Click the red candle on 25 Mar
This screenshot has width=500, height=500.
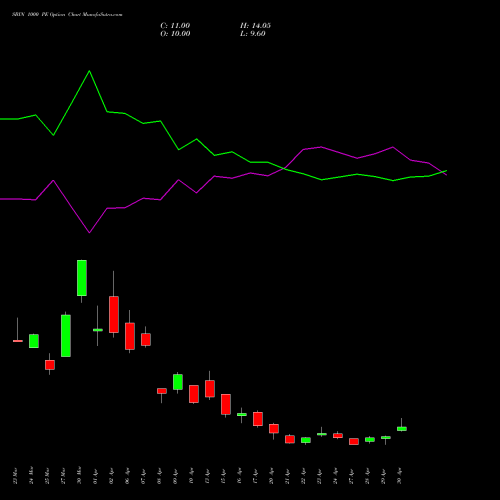50,365
